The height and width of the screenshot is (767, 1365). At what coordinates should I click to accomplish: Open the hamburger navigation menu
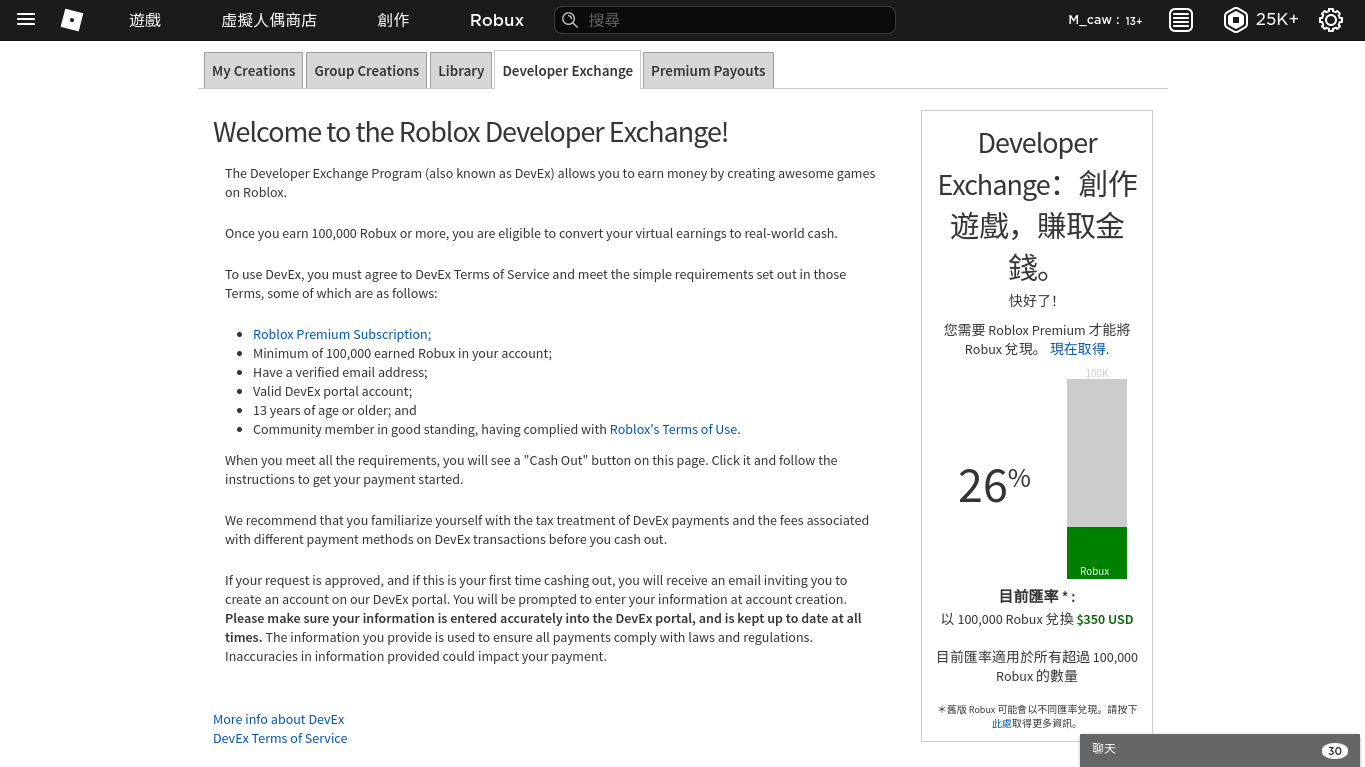tap(25, 20)
